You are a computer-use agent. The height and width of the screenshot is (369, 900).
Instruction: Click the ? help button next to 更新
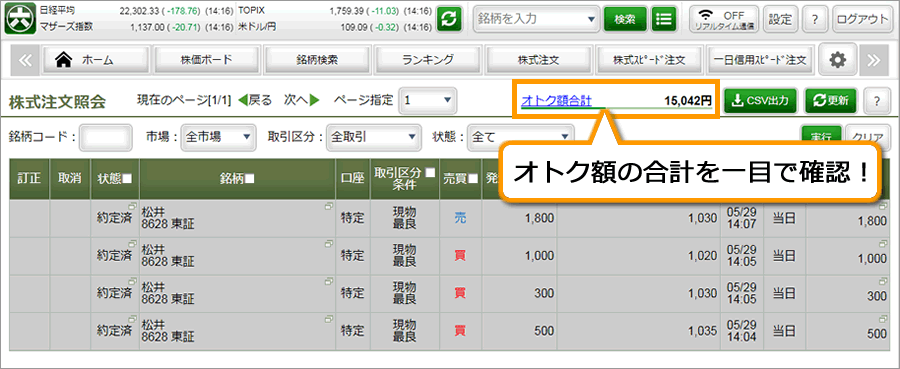coord(876,101)
